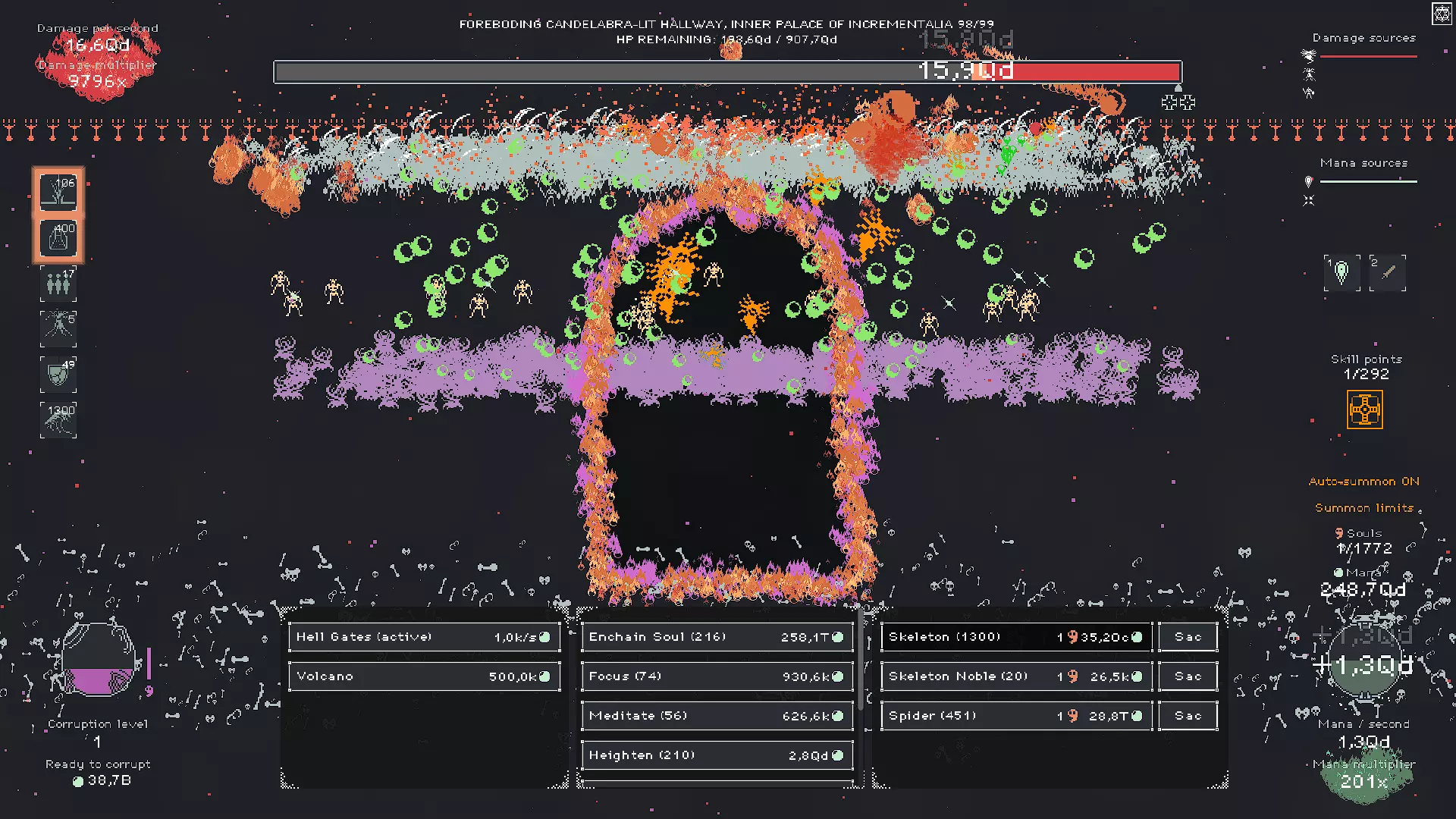Screen dimensions: 1456x819
Task: Select the wand slot 2 icon
Action: tap(1388, 273)
